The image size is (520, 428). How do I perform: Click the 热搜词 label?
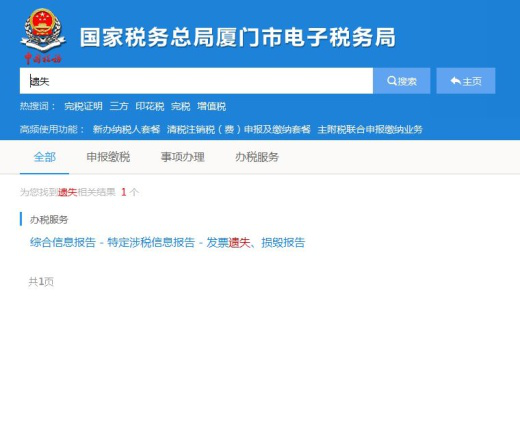click(37, 106)
